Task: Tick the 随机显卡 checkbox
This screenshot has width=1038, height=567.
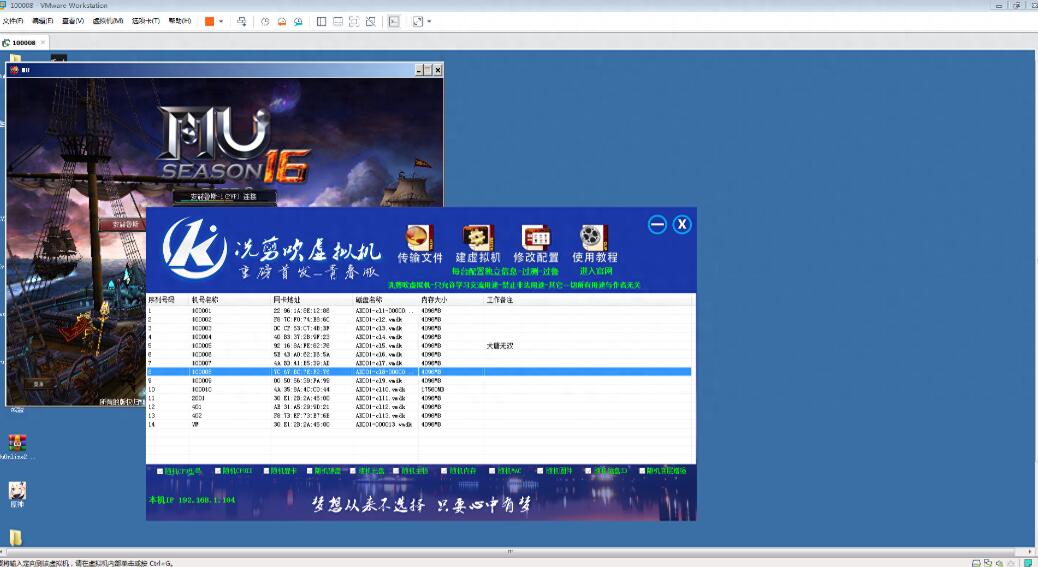Action: [x=267, y=471]
